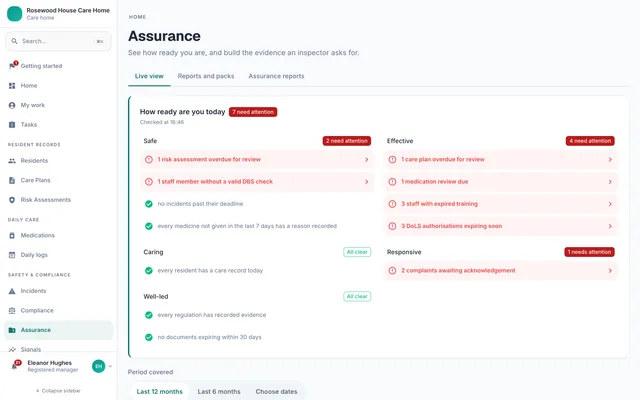Click green tick beside no incidents past deadline

point(149,204)
